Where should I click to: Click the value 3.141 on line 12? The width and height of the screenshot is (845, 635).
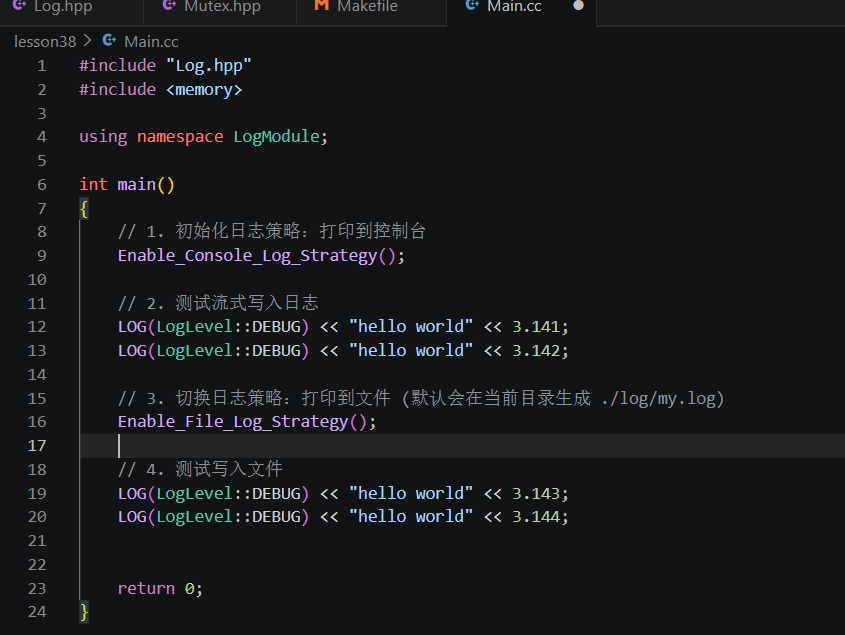536,327
